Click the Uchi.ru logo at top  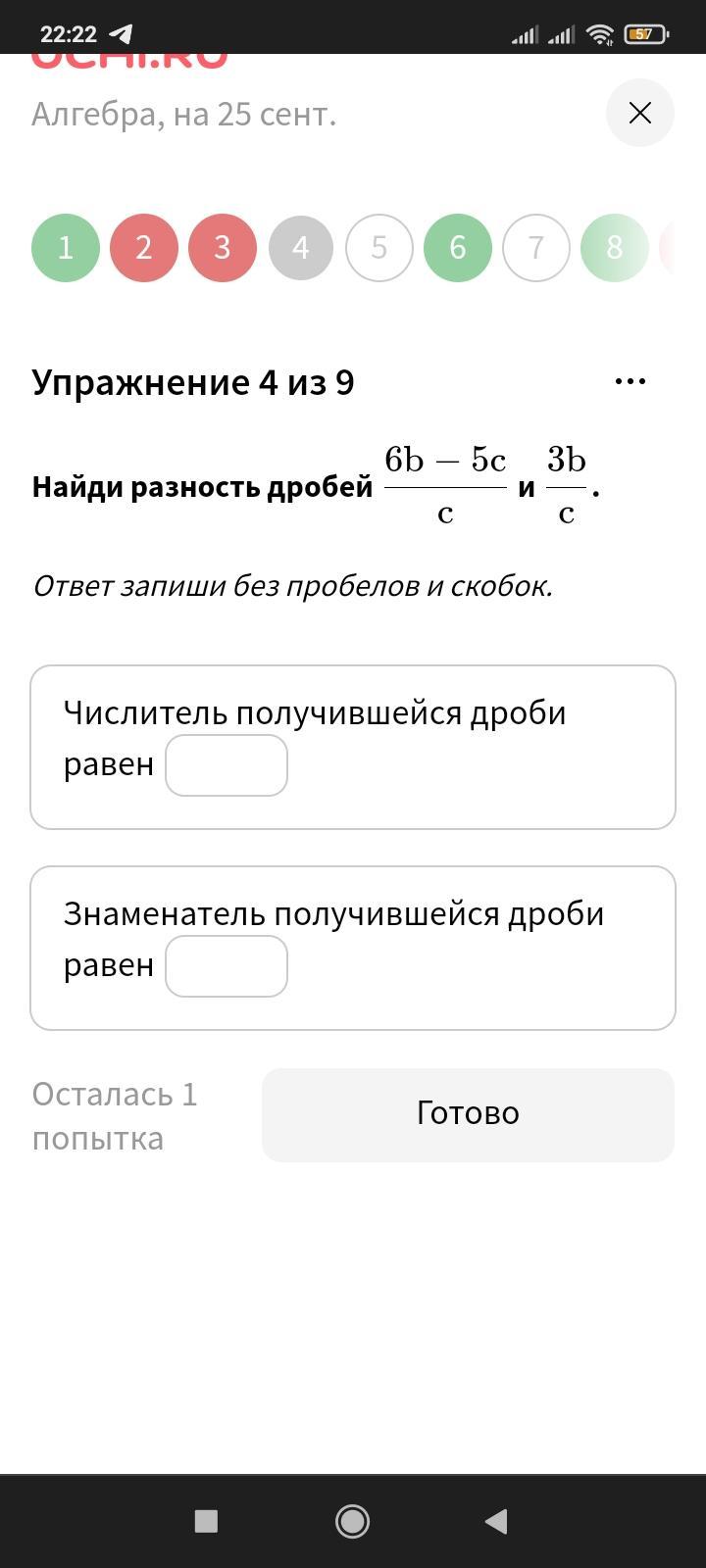pos(129,61)
